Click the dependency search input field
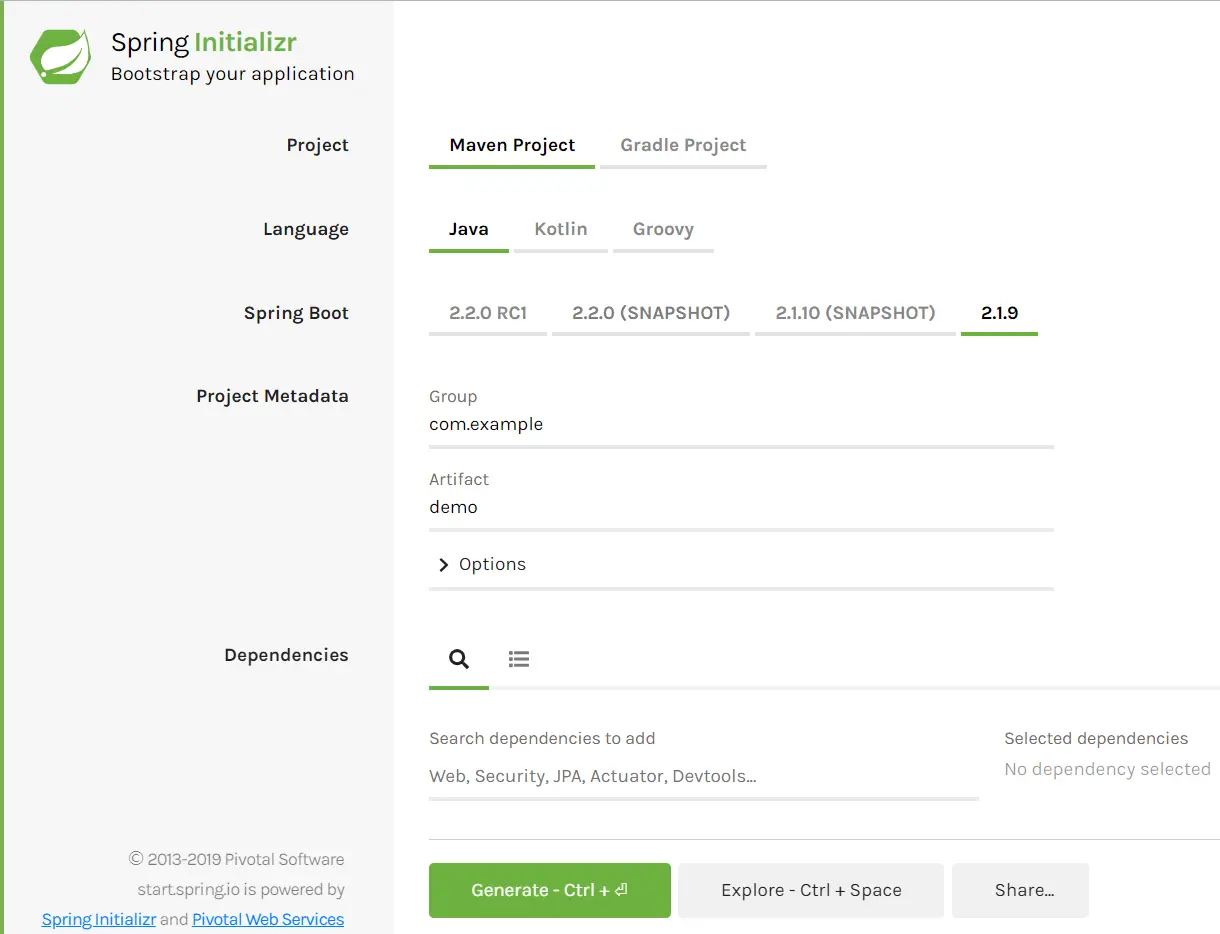 pos(700,776)
